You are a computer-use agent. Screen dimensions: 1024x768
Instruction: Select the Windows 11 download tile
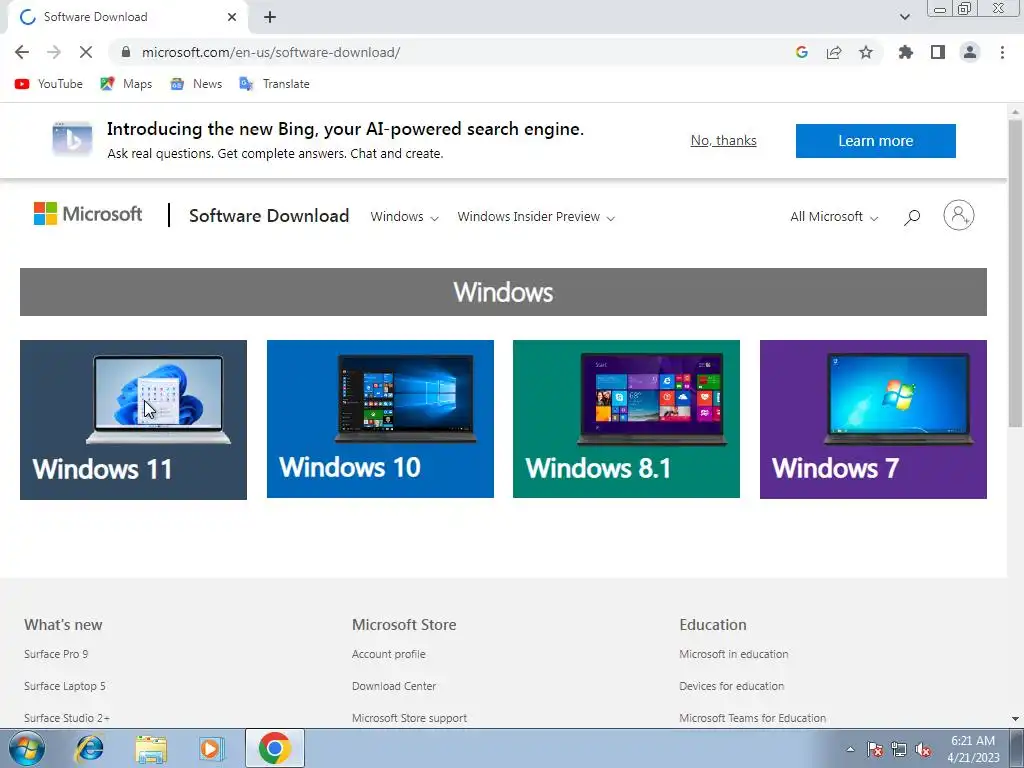tap(133, 419)
